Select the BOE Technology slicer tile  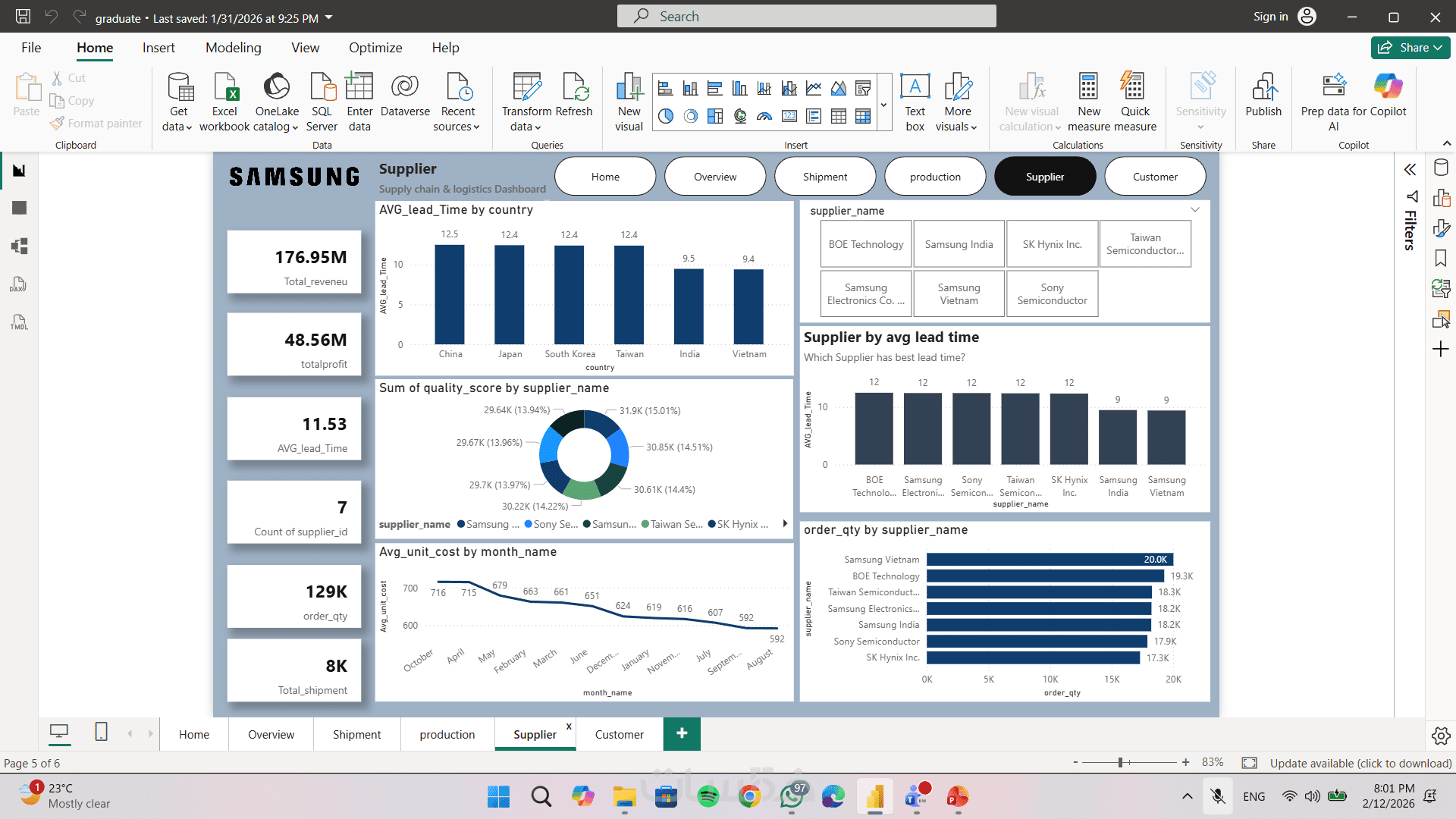point(866,244)
